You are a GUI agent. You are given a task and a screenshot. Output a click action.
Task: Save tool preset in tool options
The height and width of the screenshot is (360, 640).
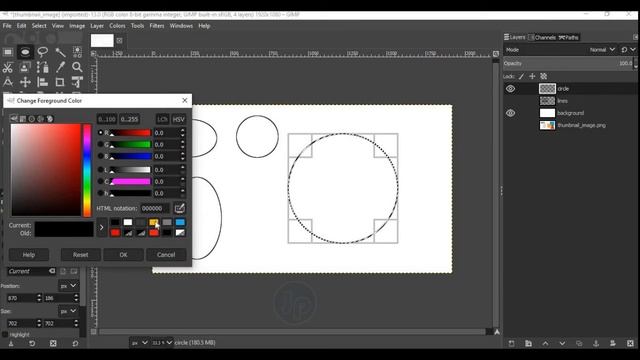click(x=11, y=343)
